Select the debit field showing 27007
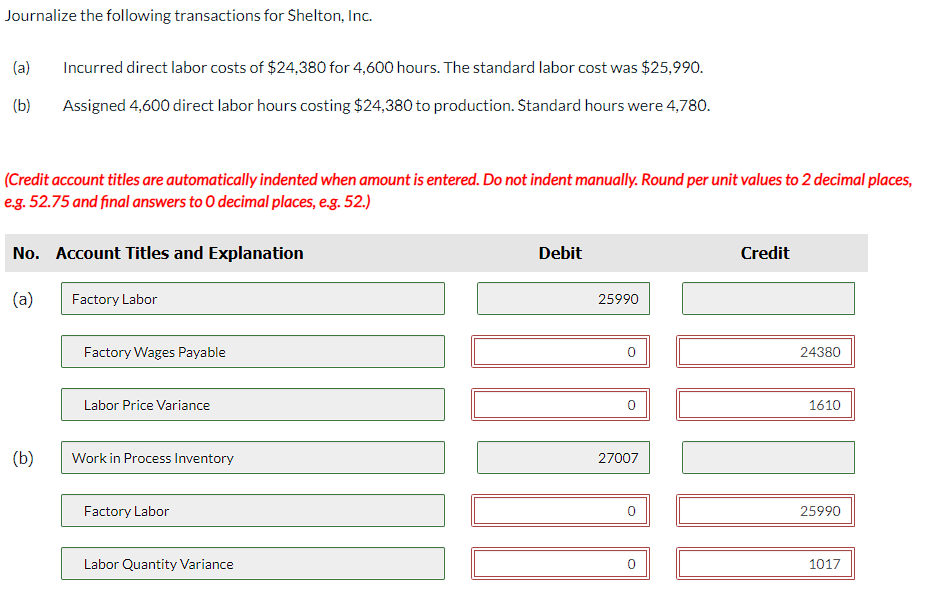This screenshot has height=598, width=925. pos(563,458)
